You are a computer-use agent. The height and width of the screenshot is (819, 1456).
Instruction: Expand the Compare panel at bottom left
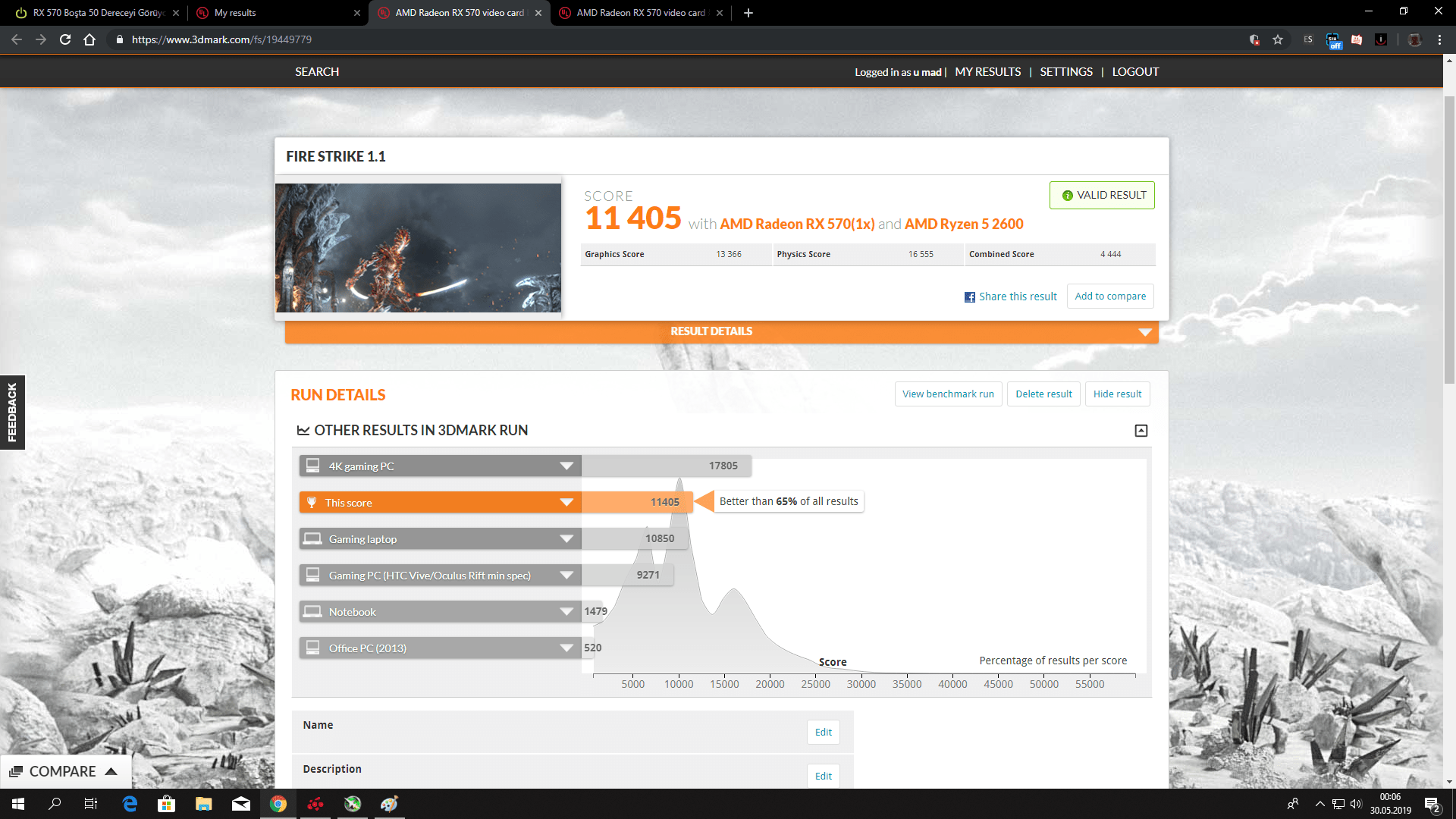(64, 771)
